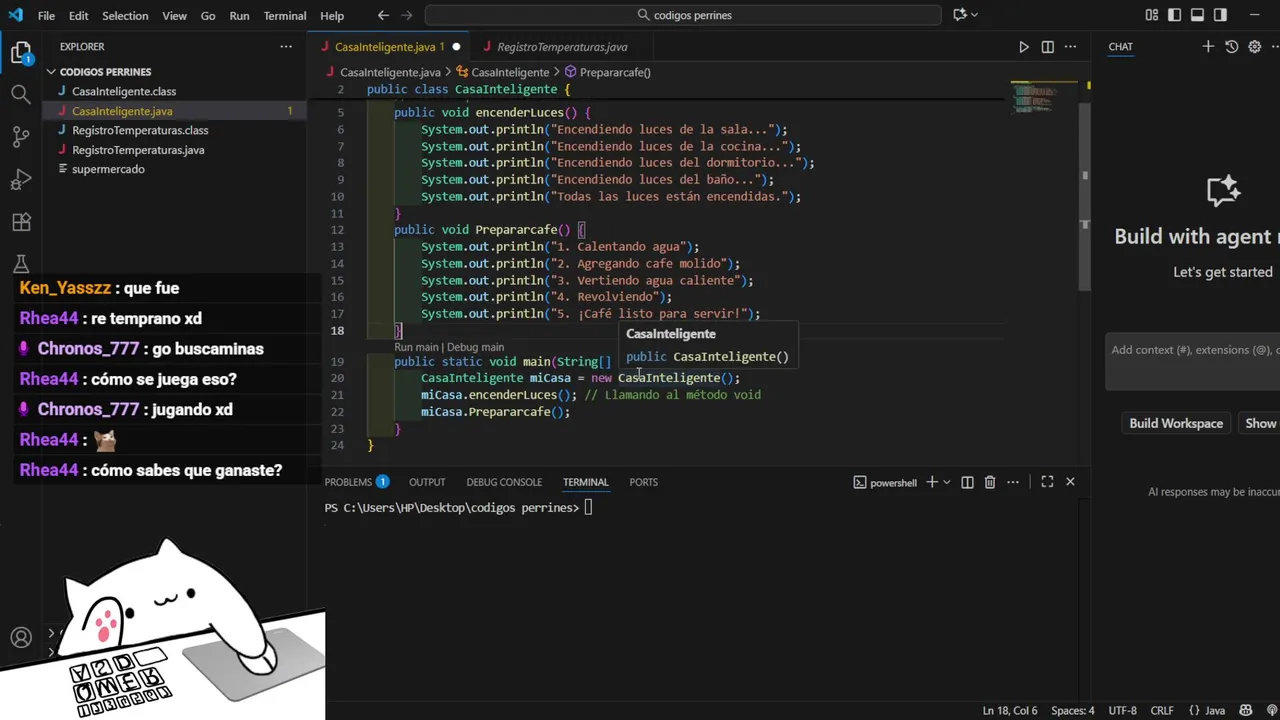Click CRLF end-of-line status item

tap(1162, 711)
